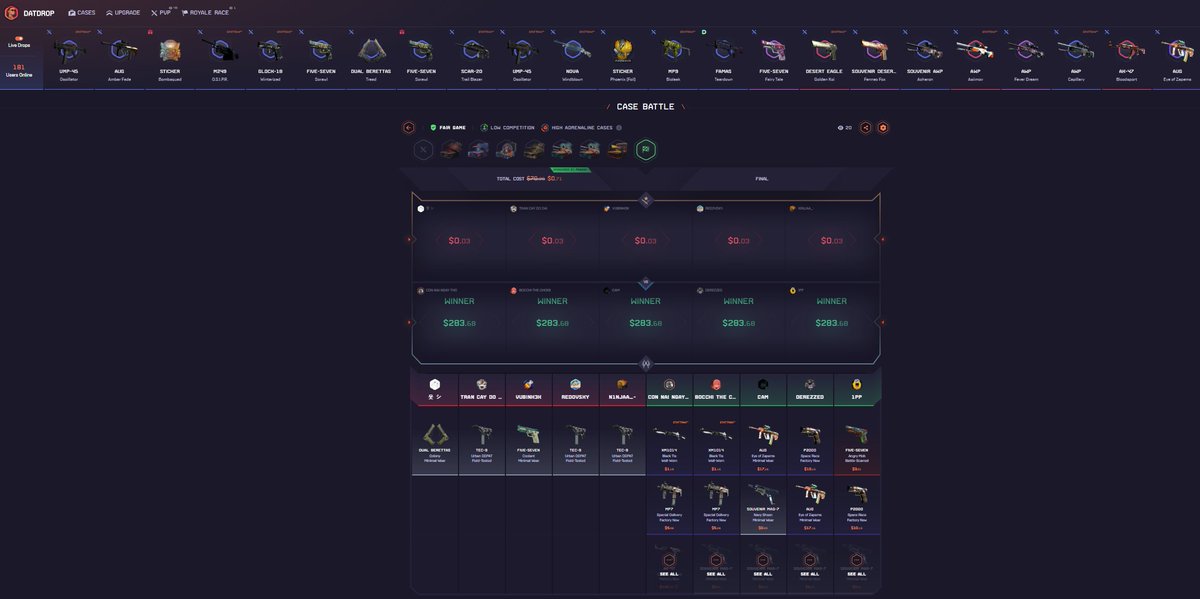Click player Vubinh3k avatar
The height and width of the screenshot is (599, 1200).
[529, 384]
